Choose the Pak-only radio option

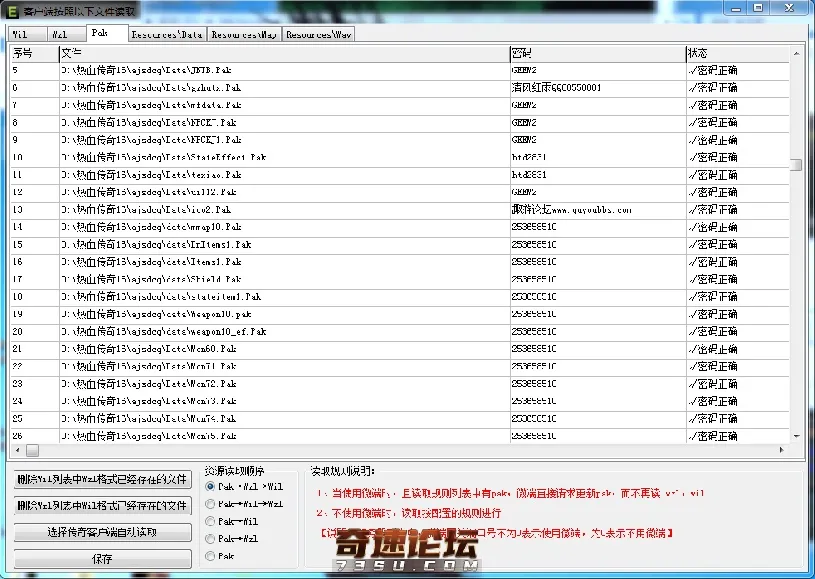click(x=220, y=556)
